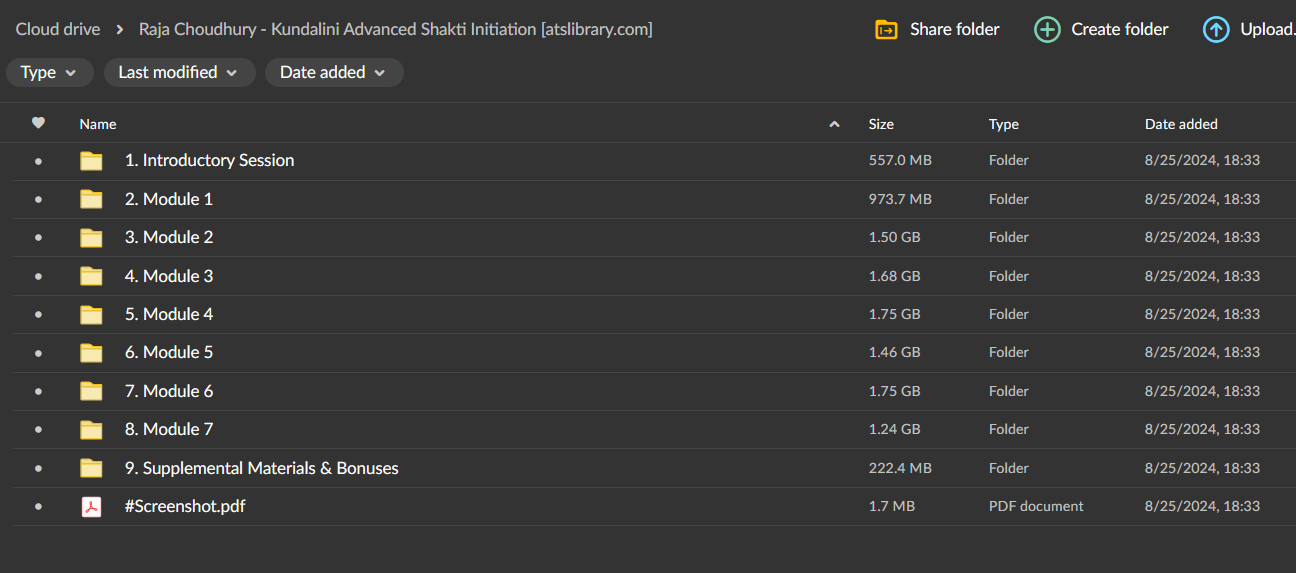Click the heart favorites column header icon
Image resolution: width=1296 pixels, height=573 pixels.
coord(38,123)
